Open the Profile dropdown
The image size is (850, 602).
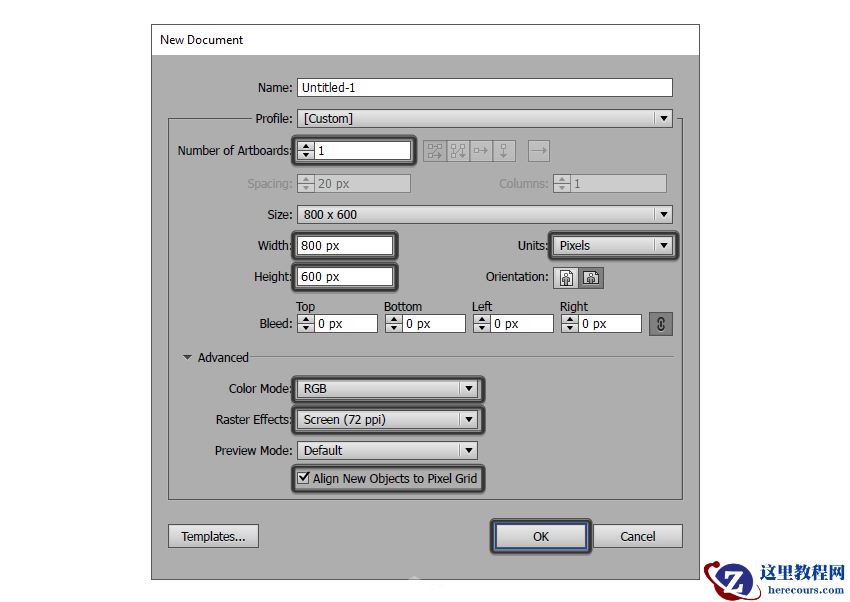(485, 118)
